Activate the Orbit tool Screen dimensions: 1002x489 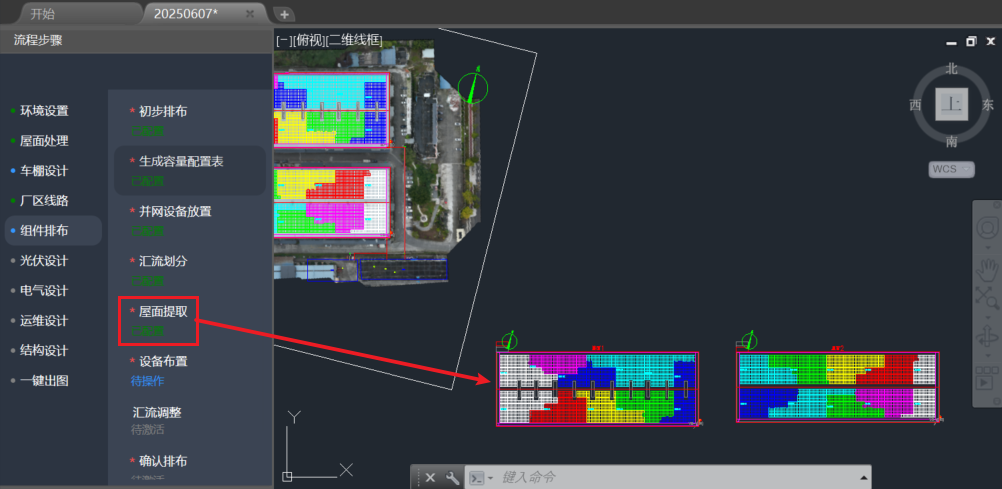pyautogui.click(x=988, y=335)
